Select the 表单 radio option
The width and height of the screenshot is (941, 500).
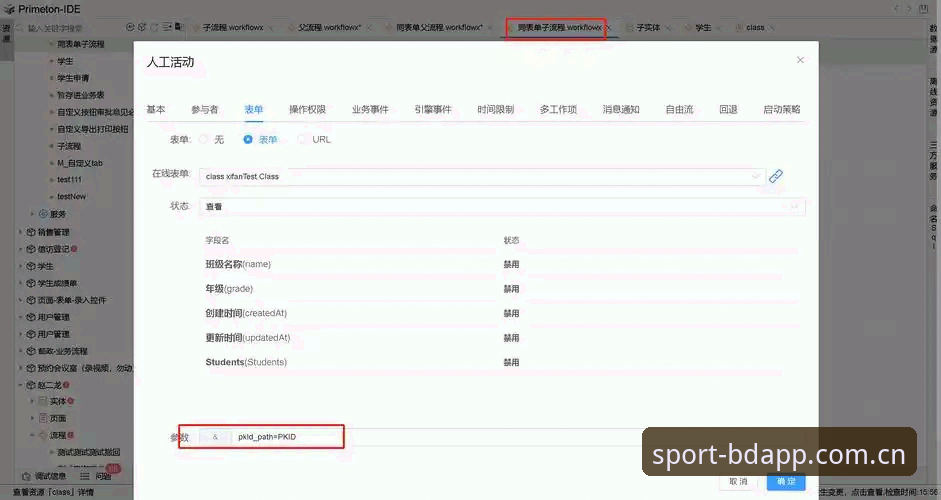click(x=248, y=139)
